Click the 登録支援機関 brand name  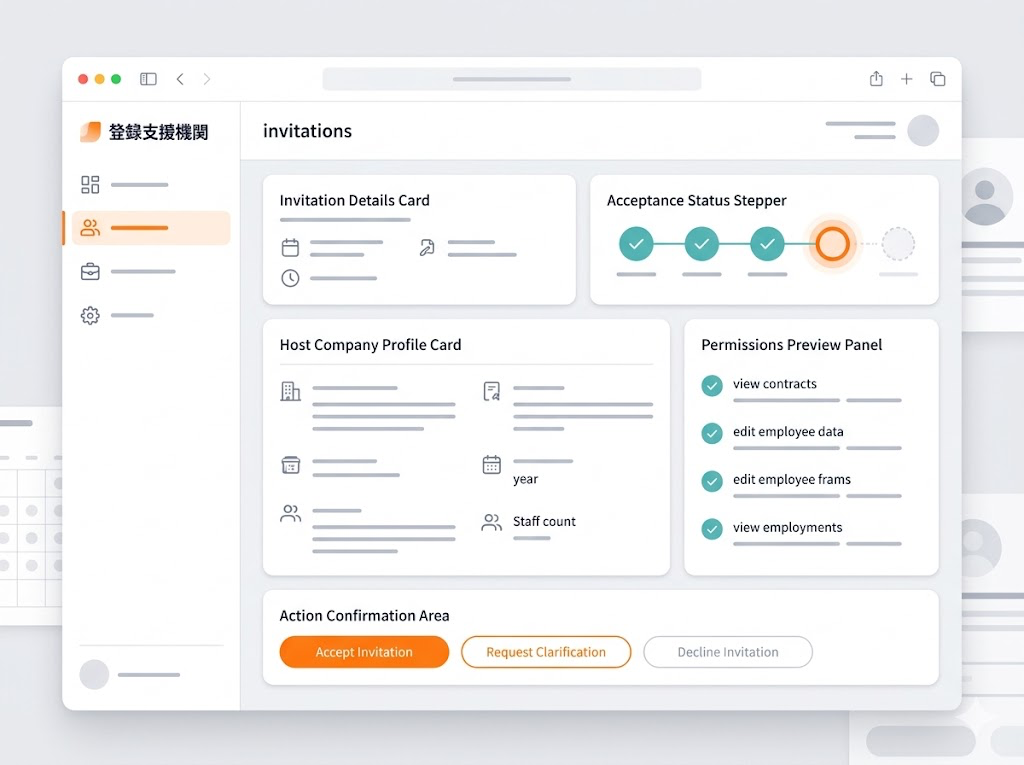[159, 132]
